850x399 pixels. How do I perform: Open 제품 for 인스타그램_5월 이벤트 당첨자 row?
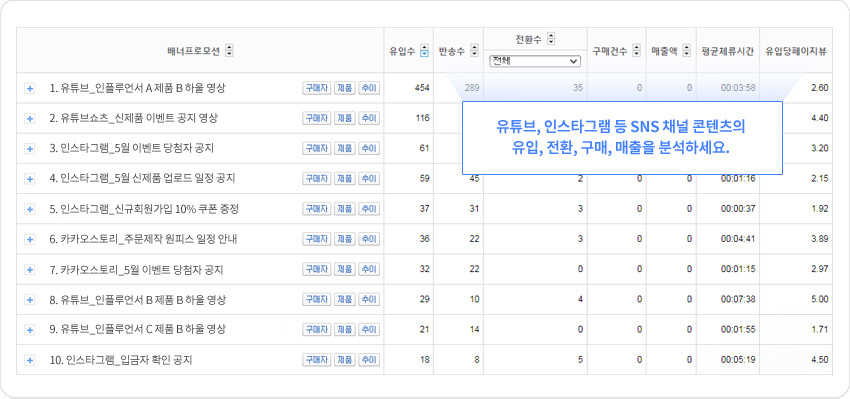tap(344, 149)
